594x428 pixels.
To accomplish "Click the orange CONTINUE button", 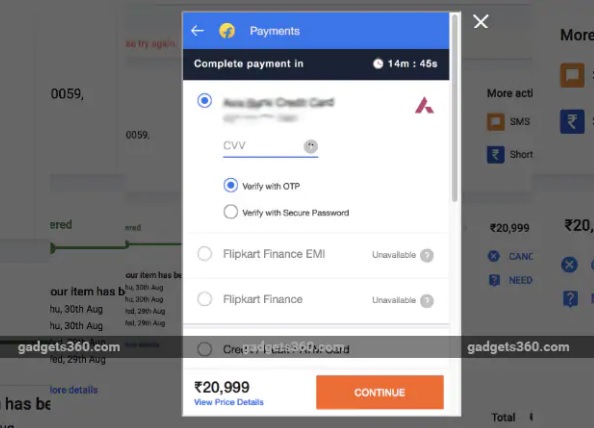I will coord(380,392).
